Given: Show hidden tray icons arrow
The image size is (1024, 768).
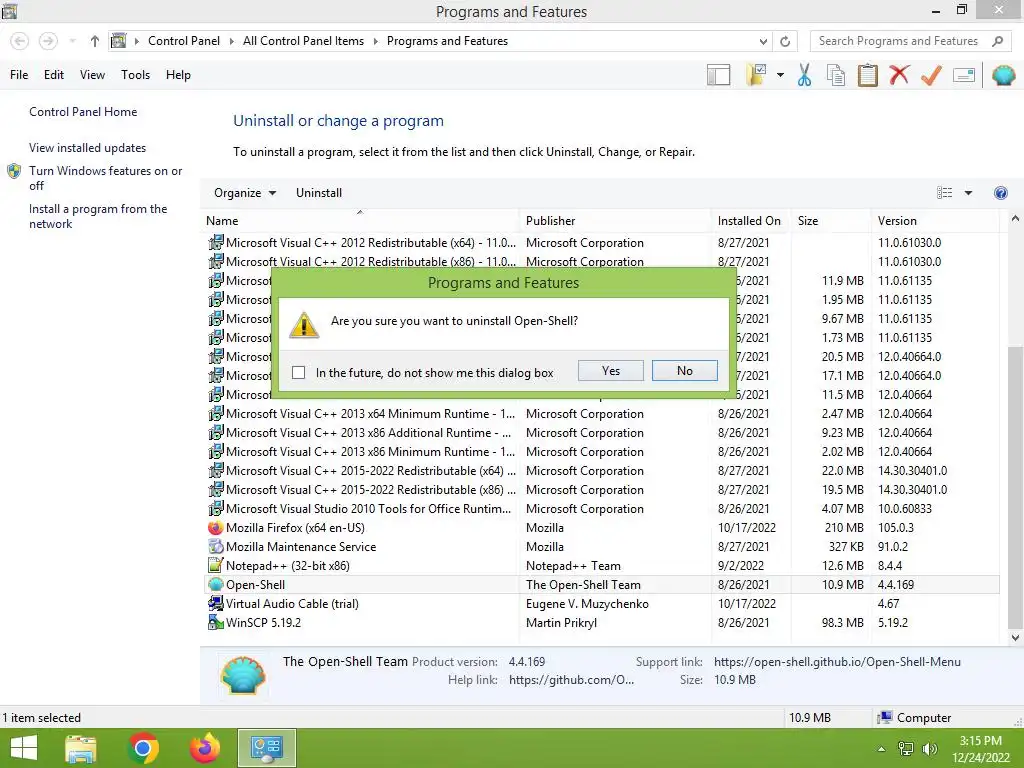Looking at the screenshot, I should (881, 749).
